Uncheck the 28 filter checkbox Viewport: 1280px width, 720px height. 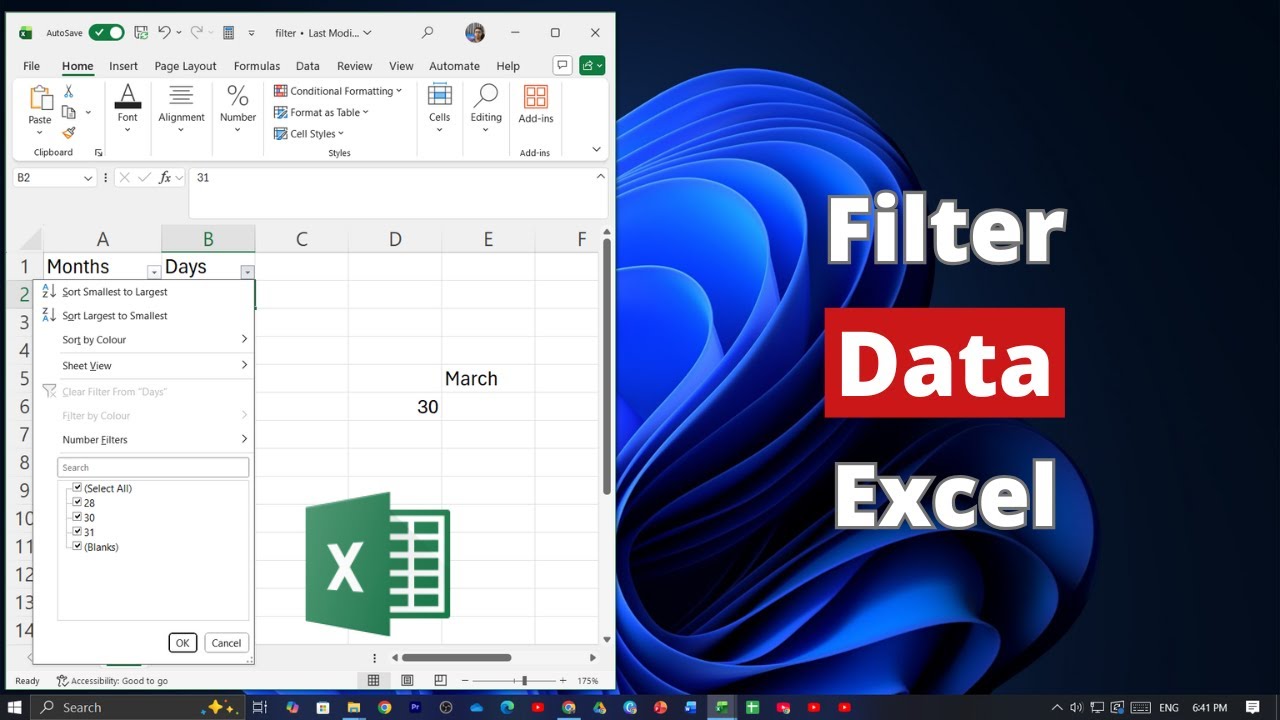pos(77,503)
